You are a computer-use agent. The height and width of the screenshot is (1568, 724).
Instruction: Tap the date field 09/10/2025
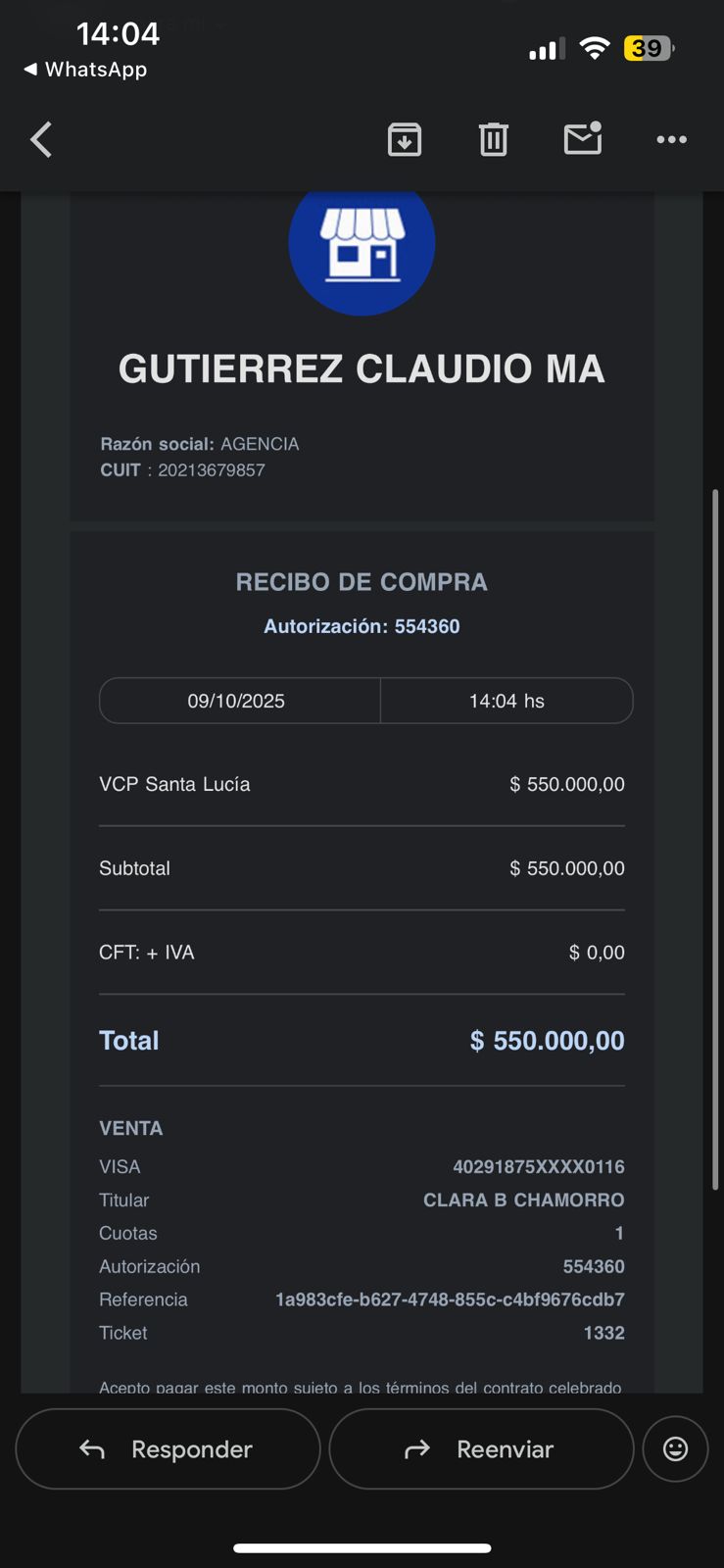tap(236, 701)
